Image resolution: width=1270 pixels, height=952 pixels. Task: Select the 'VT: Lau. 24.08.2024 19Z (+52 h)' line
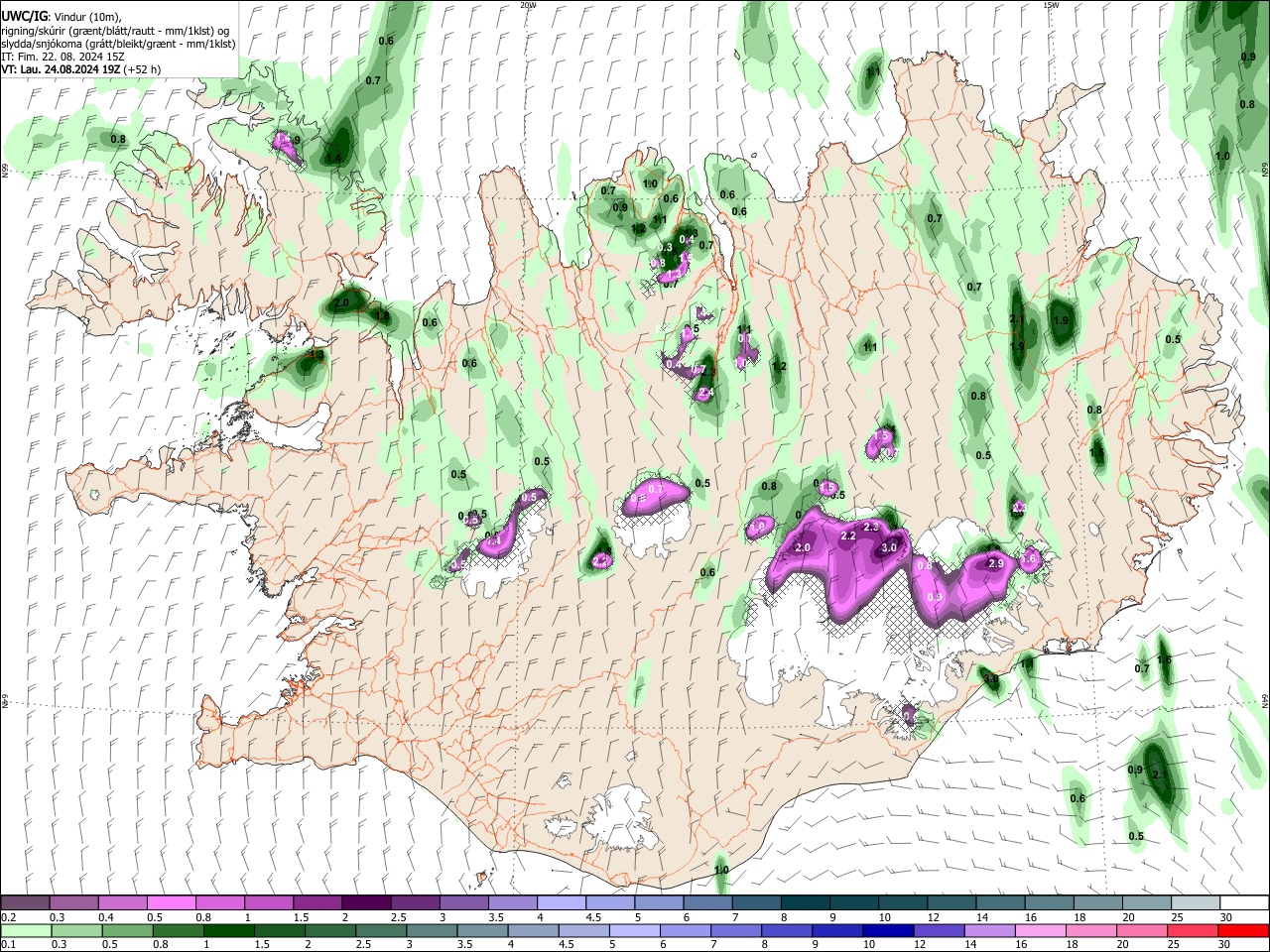click(80, 69)
